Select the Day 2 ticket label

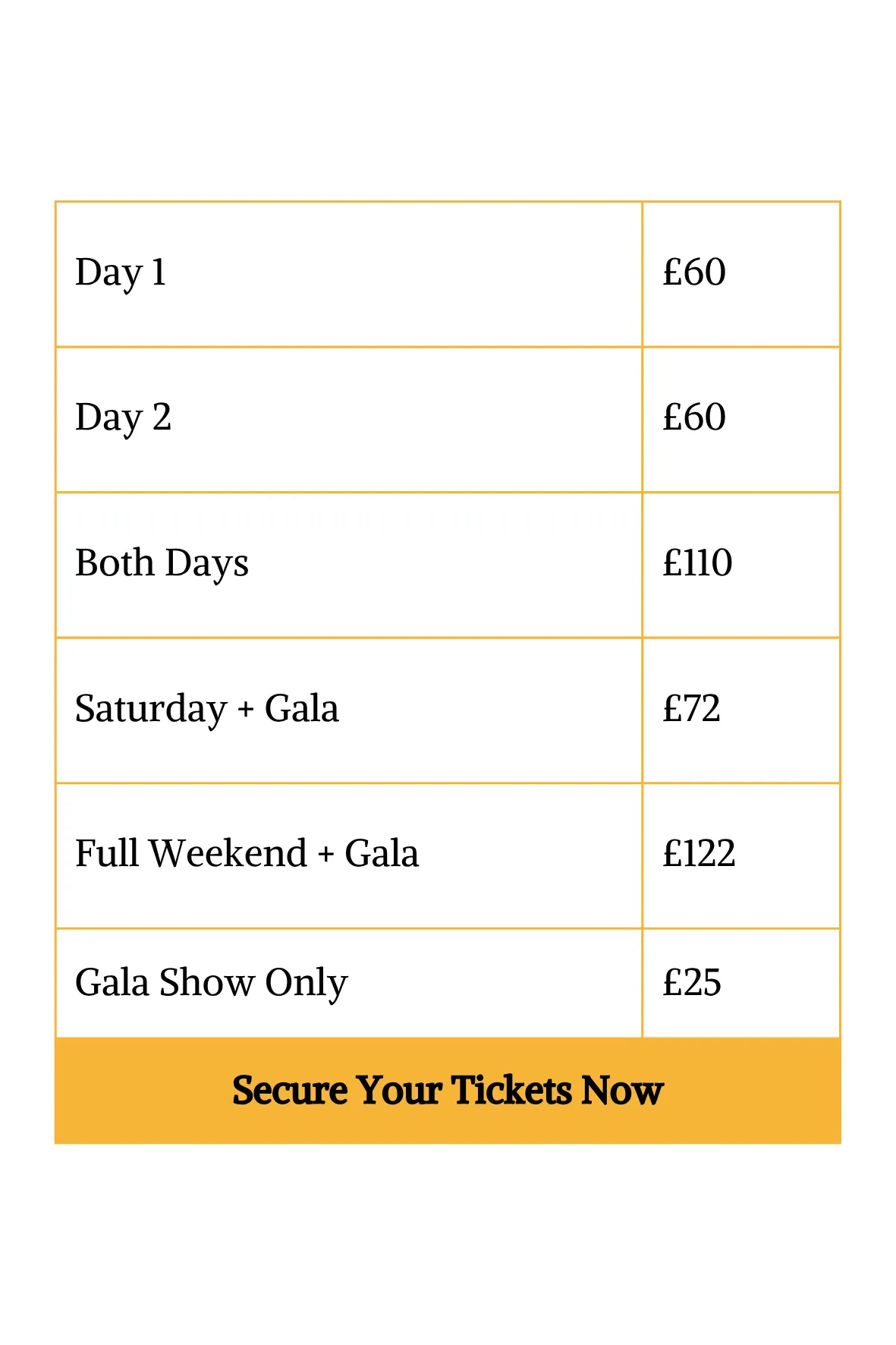(123, 417)
